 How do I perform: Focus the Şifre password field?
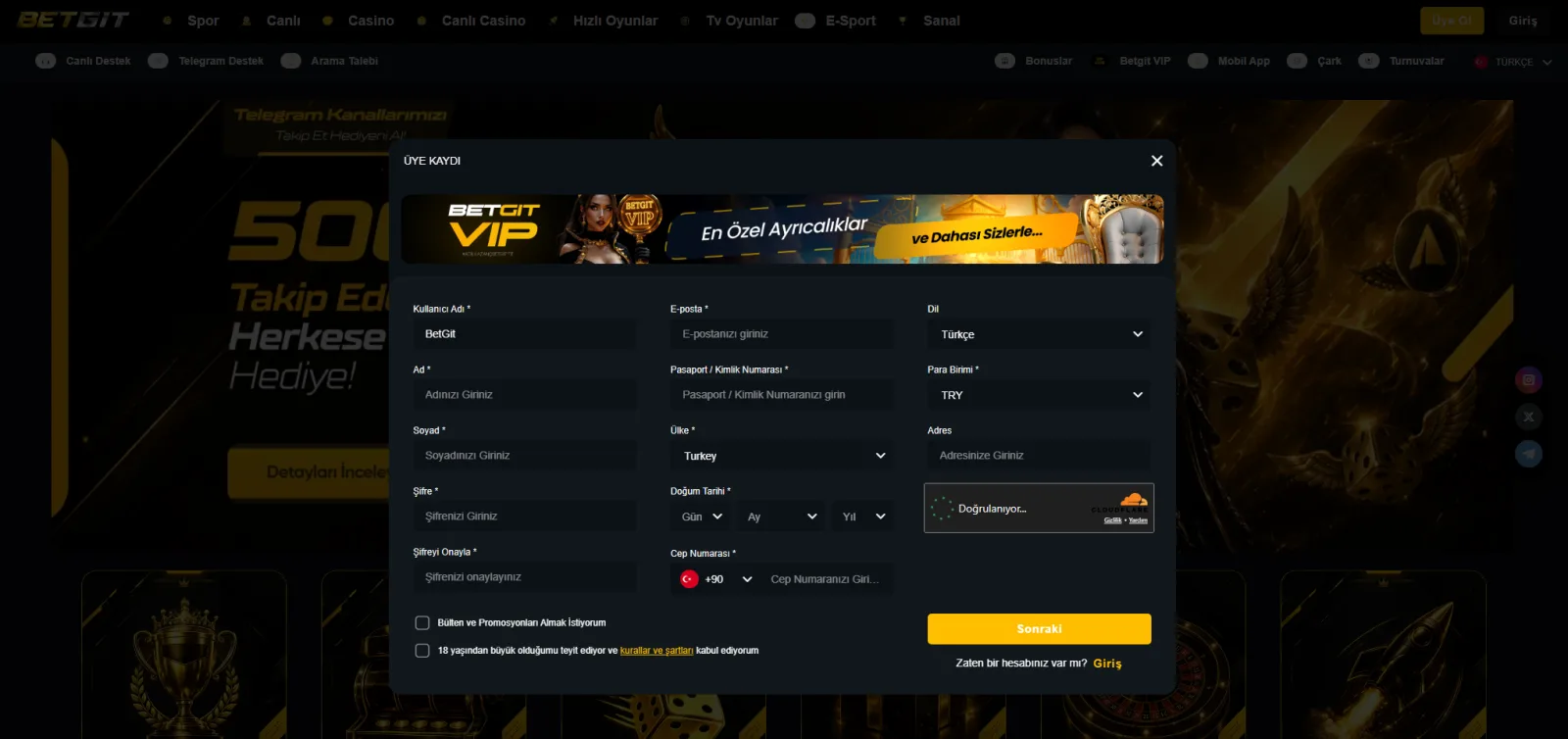click(524, 517)
